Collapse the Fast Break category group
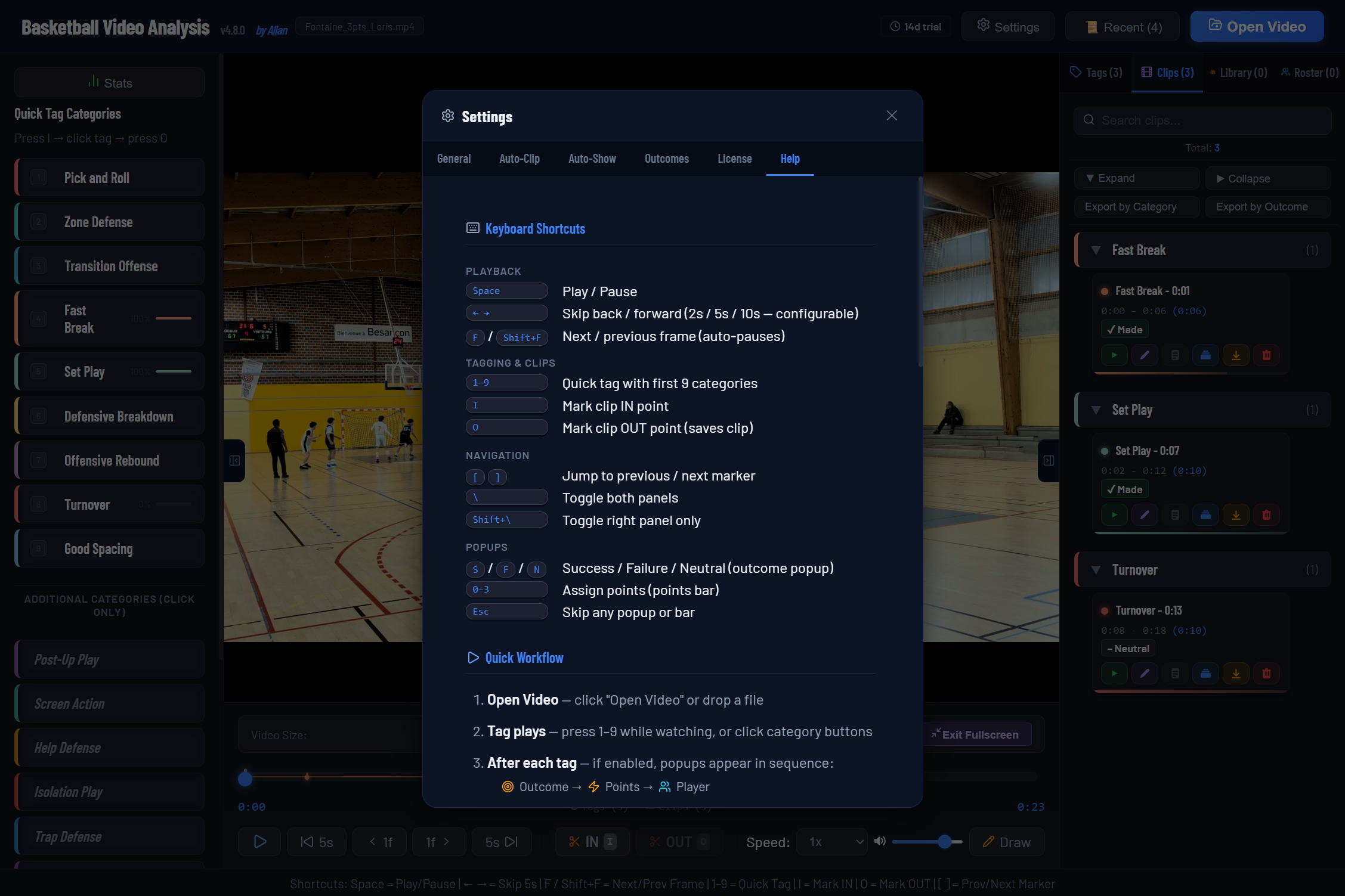Viewport: 1345px width, 896px height. (1096, 250)
